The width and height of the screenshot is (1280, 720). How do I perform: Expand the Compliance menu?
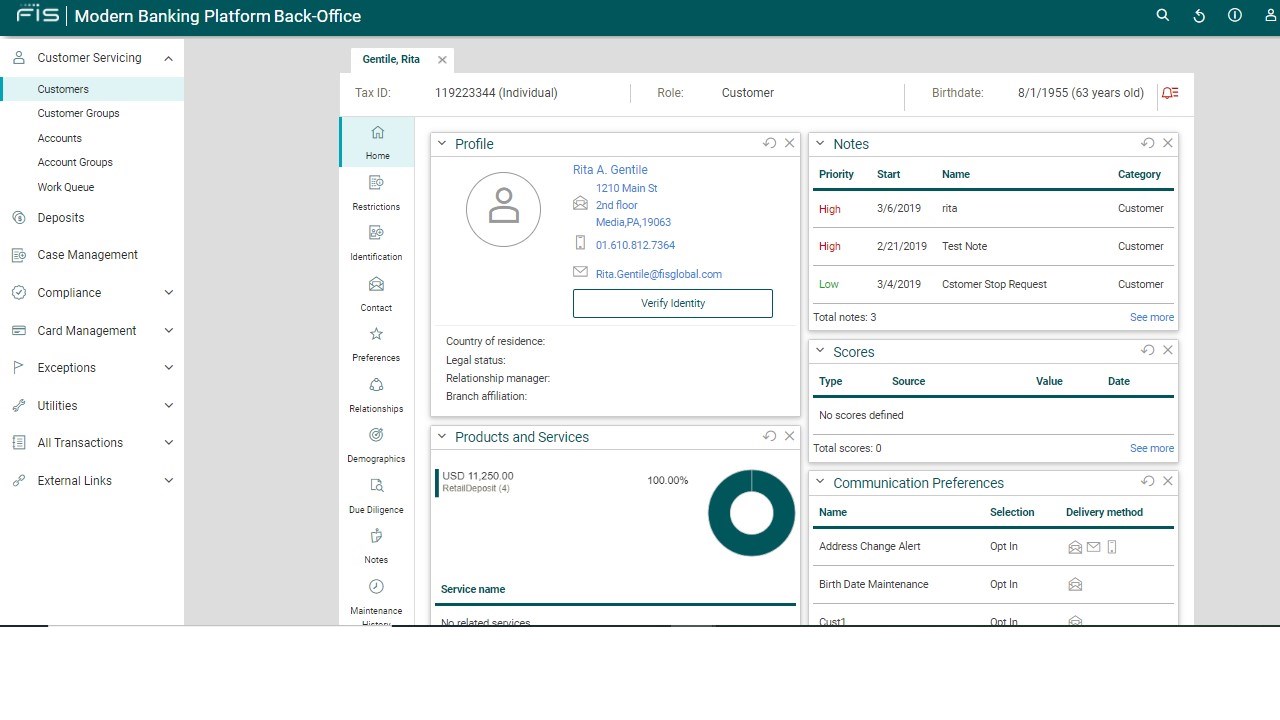(168, 293)
